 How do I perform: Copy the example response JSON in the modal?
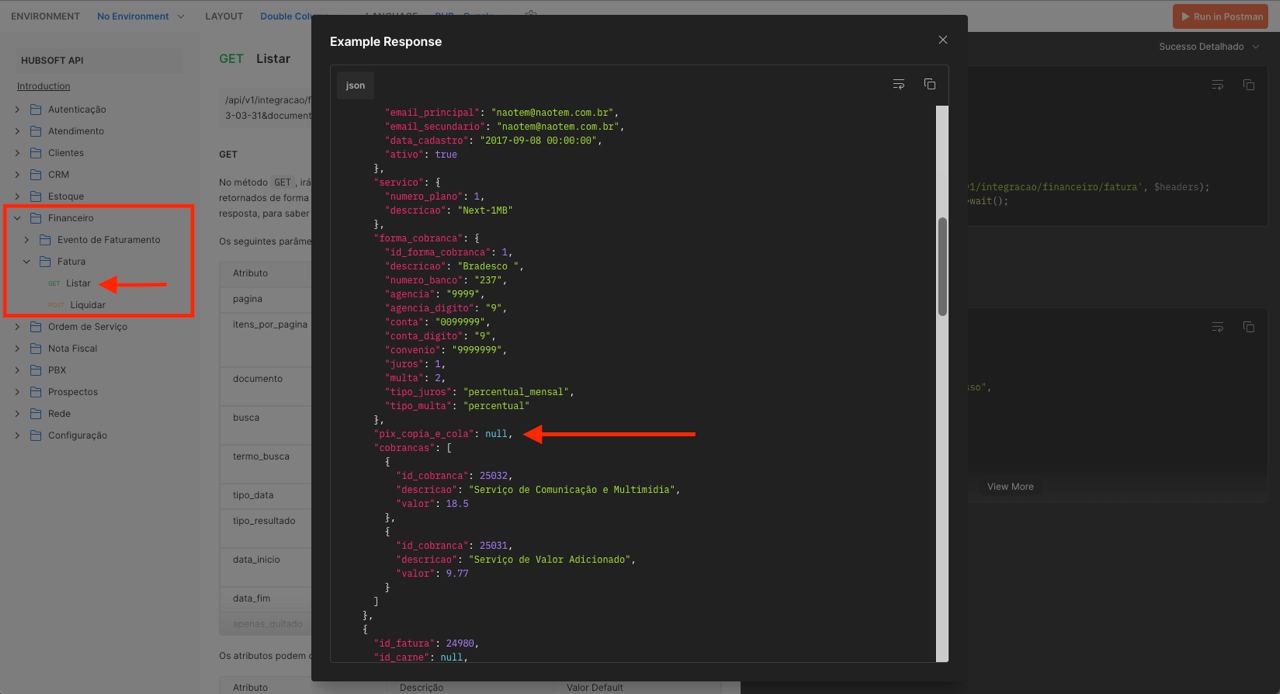929,84
